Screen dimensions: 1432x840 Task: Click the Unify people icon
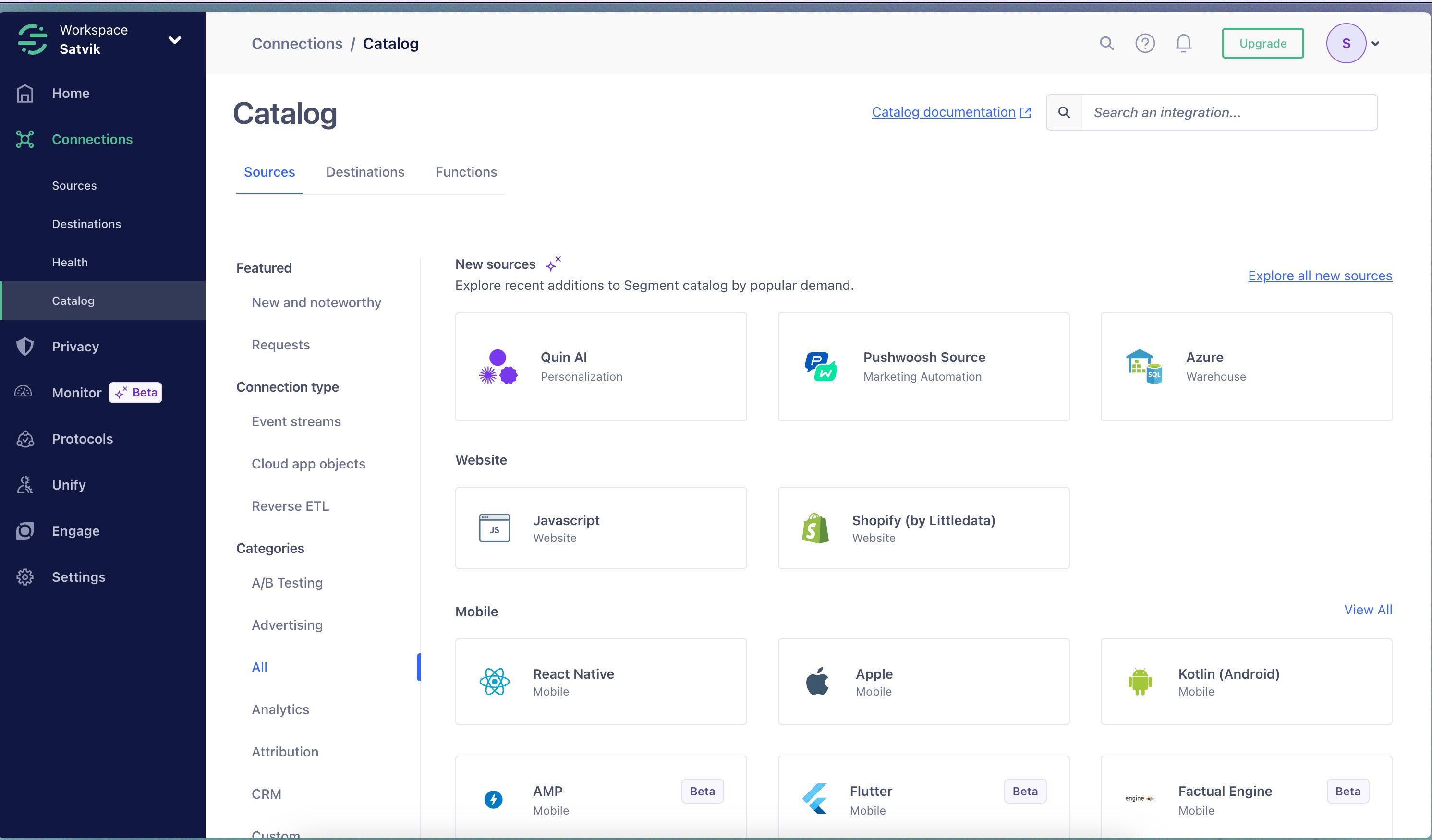[25, 484]
